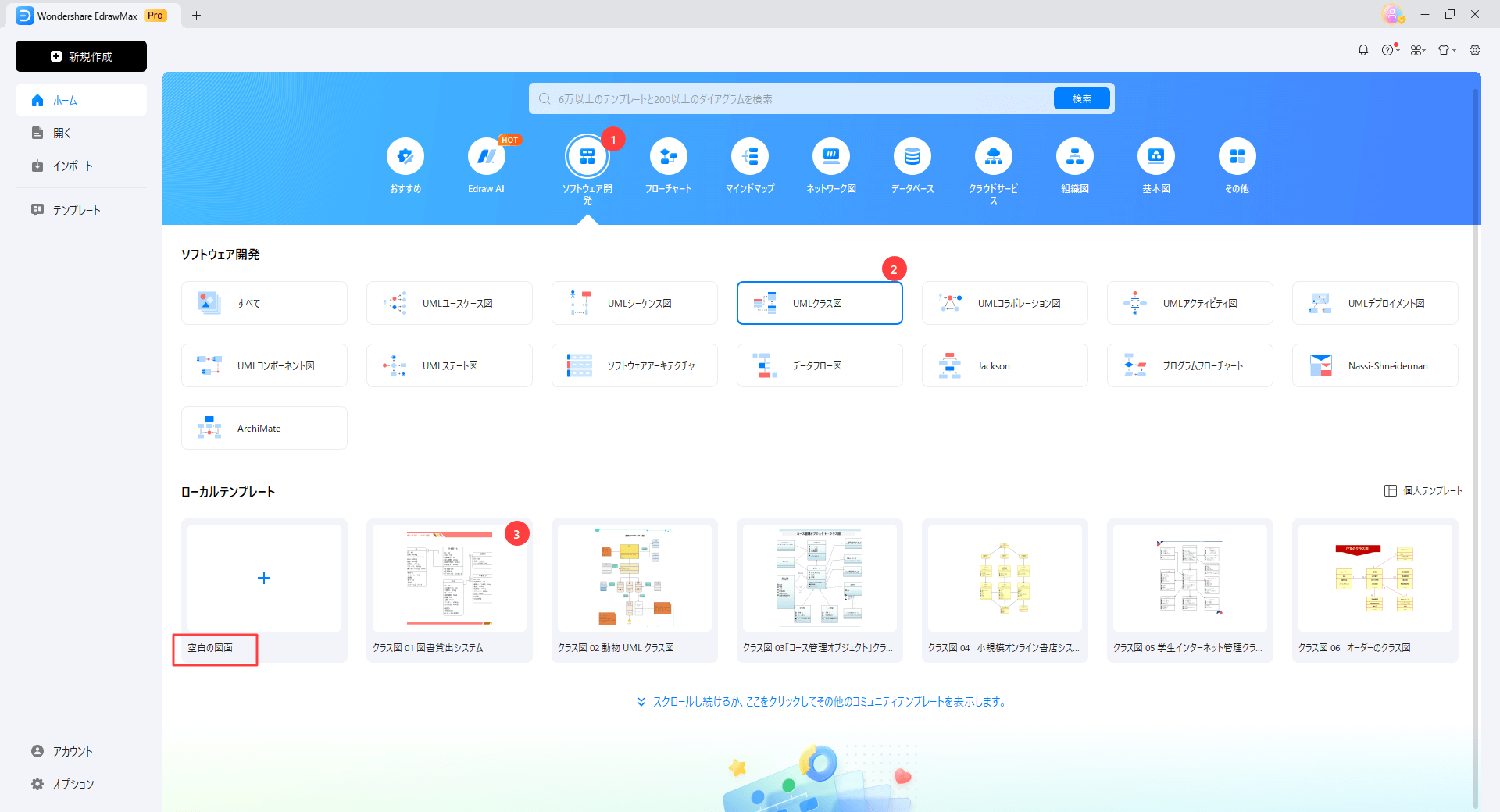Viewport: 1500px width, 812px height.
Task: Open クラス図 02 動物 UML クラス図 template
Action: pyautogui.click(x=634, y=590)
